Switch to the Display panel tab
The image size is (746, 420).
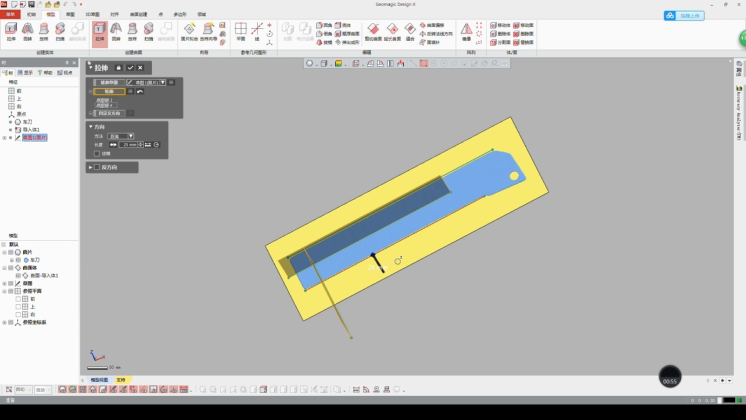26,72
